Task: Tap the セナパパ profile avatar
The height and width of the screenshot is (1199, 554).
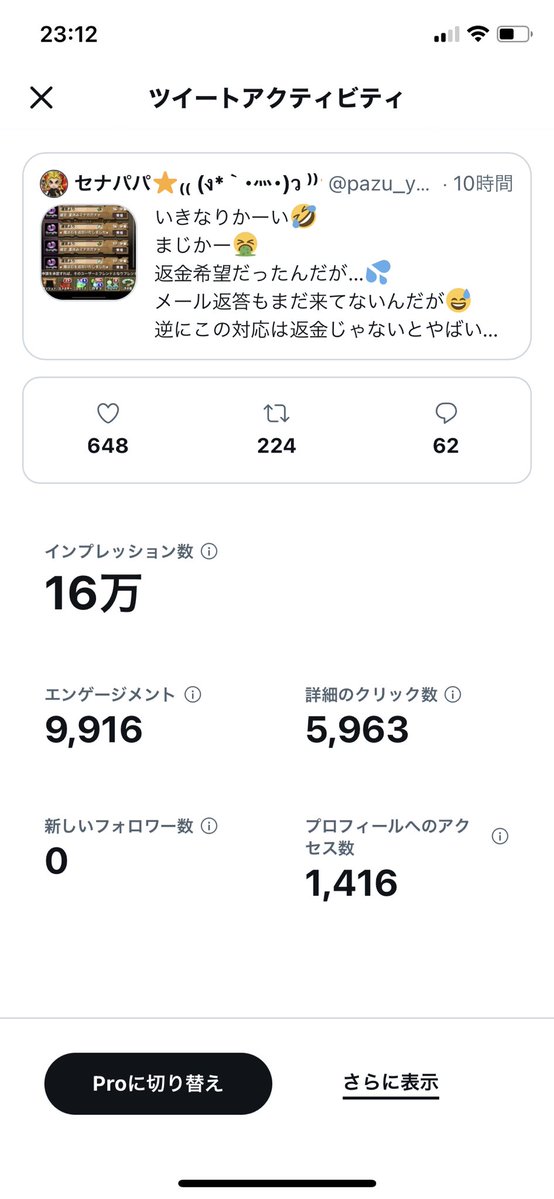Action: click(54, 184)
